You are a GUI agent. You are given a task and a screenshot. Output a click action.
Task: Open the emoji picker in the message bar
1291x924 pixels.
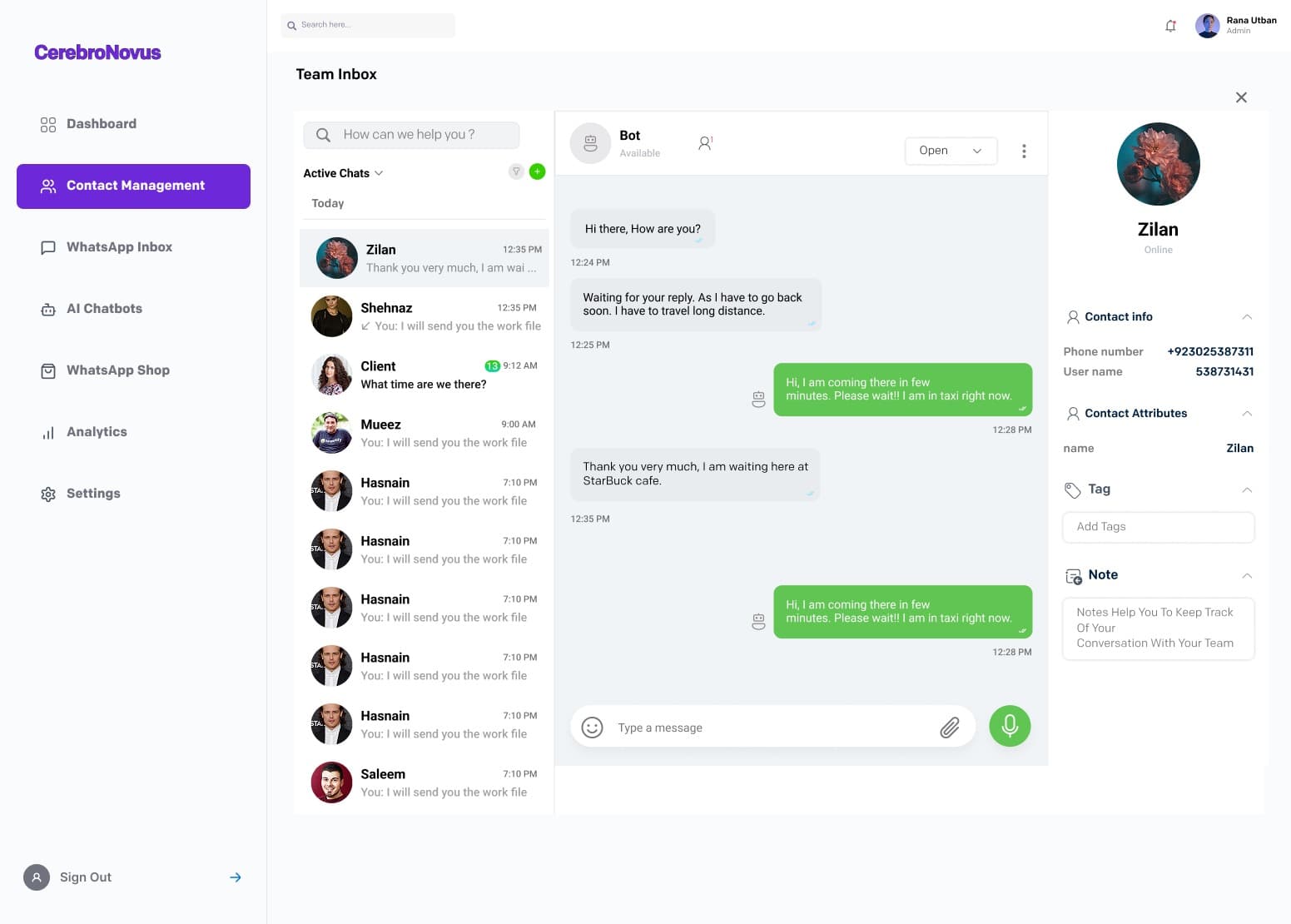pyautogui.click(x=592, y=727)
